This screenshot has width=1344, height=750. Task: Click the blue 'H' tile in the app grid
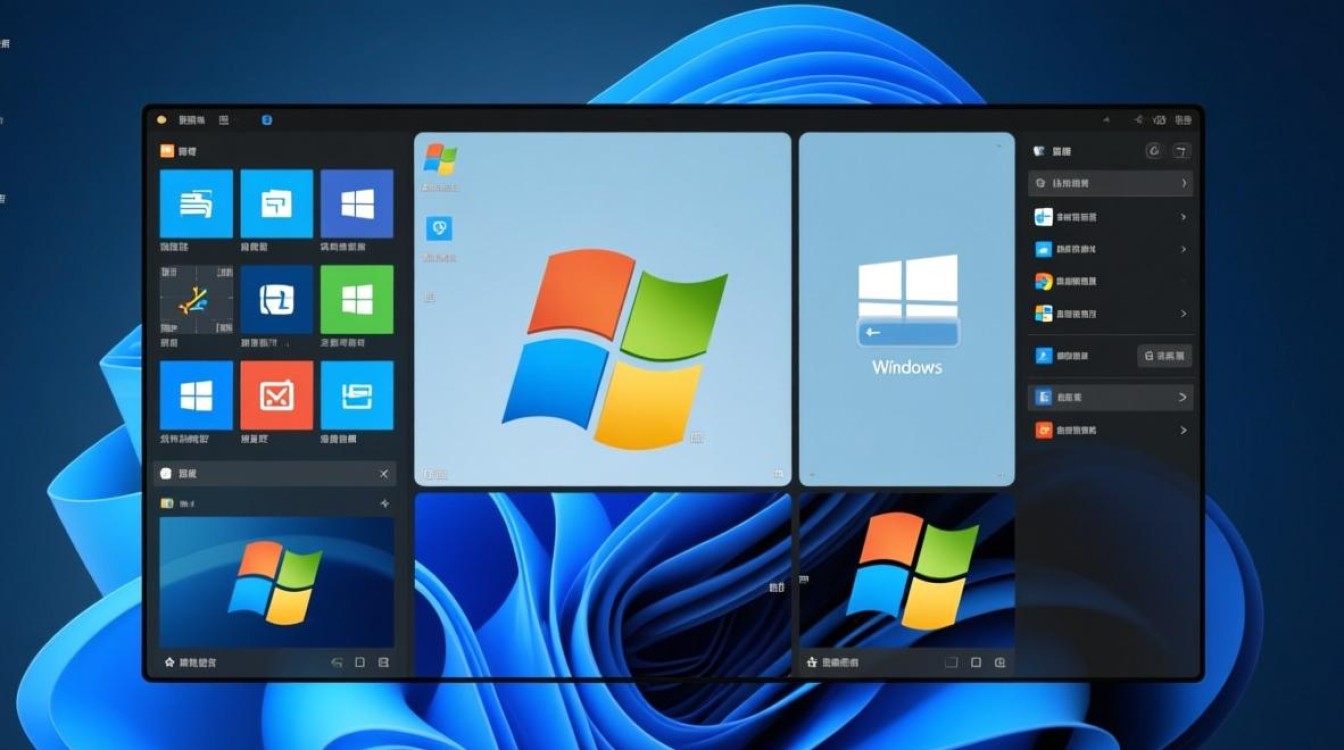pos(276,300)
